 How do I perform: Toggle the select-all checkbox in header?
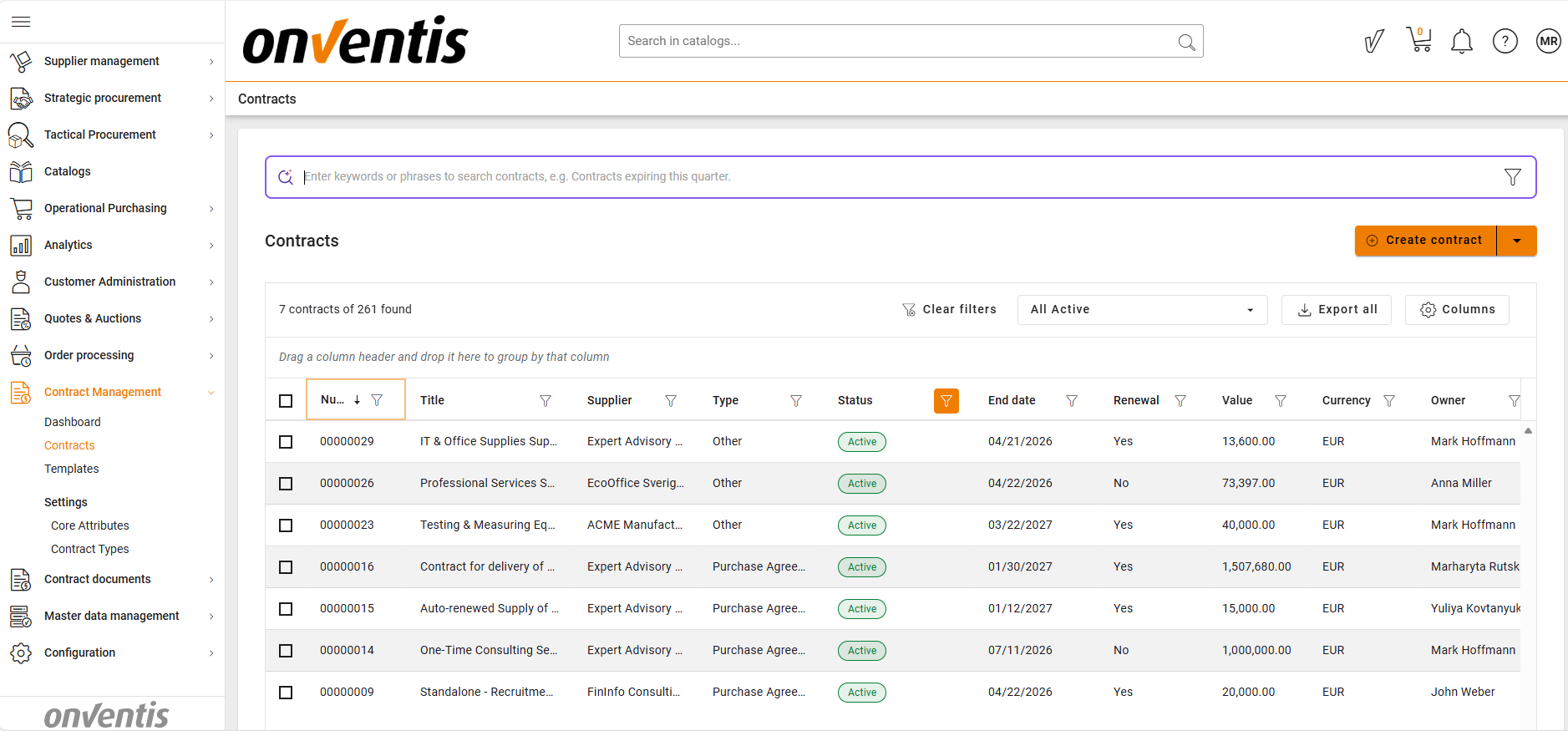[x=286, y=401]
